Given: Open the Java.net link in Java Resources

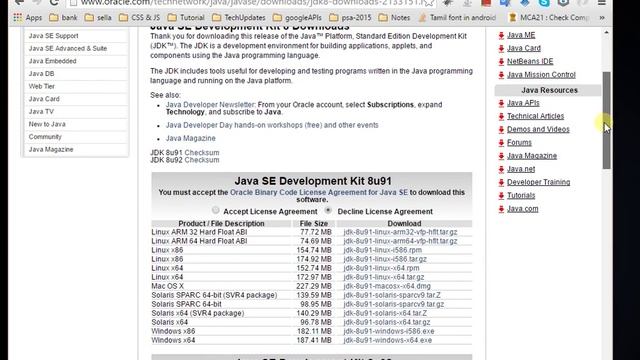Looking at the screenshot, I should 521,169.
